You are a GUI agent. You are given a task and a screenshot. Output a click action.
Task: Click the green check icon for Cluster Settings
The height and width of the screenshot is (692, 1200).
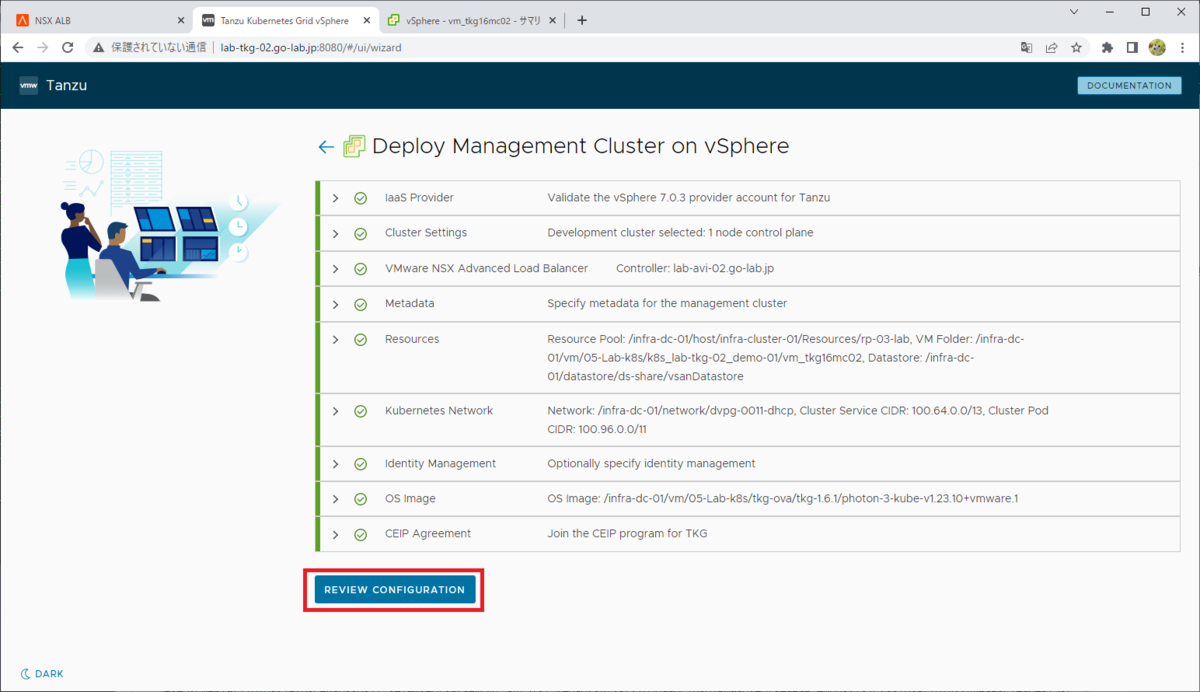(360, 233)
